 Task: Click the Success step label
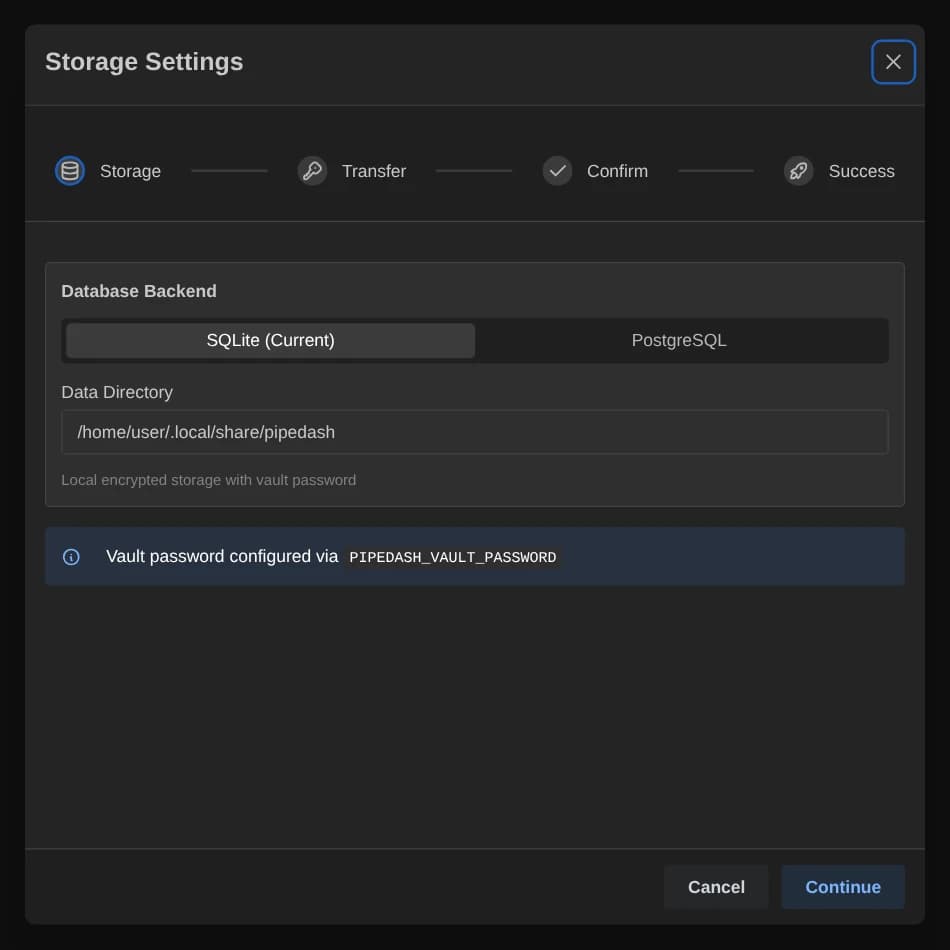[862, 171]
